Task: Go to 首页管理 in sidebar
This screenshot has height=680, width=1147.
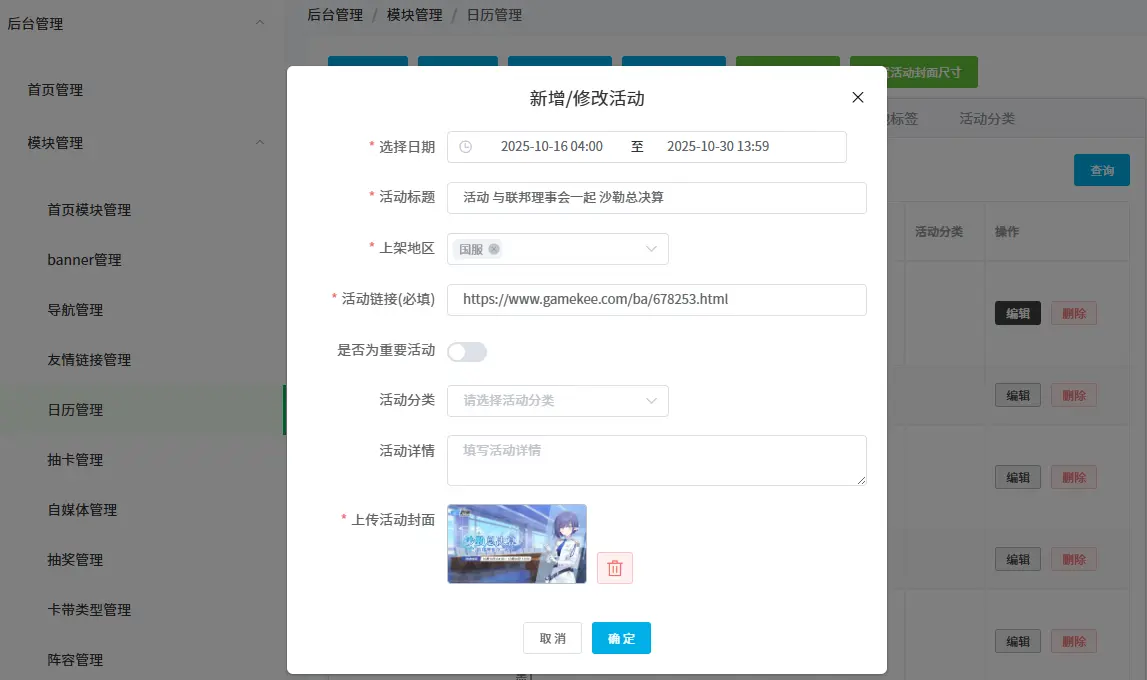Action: 55,90
